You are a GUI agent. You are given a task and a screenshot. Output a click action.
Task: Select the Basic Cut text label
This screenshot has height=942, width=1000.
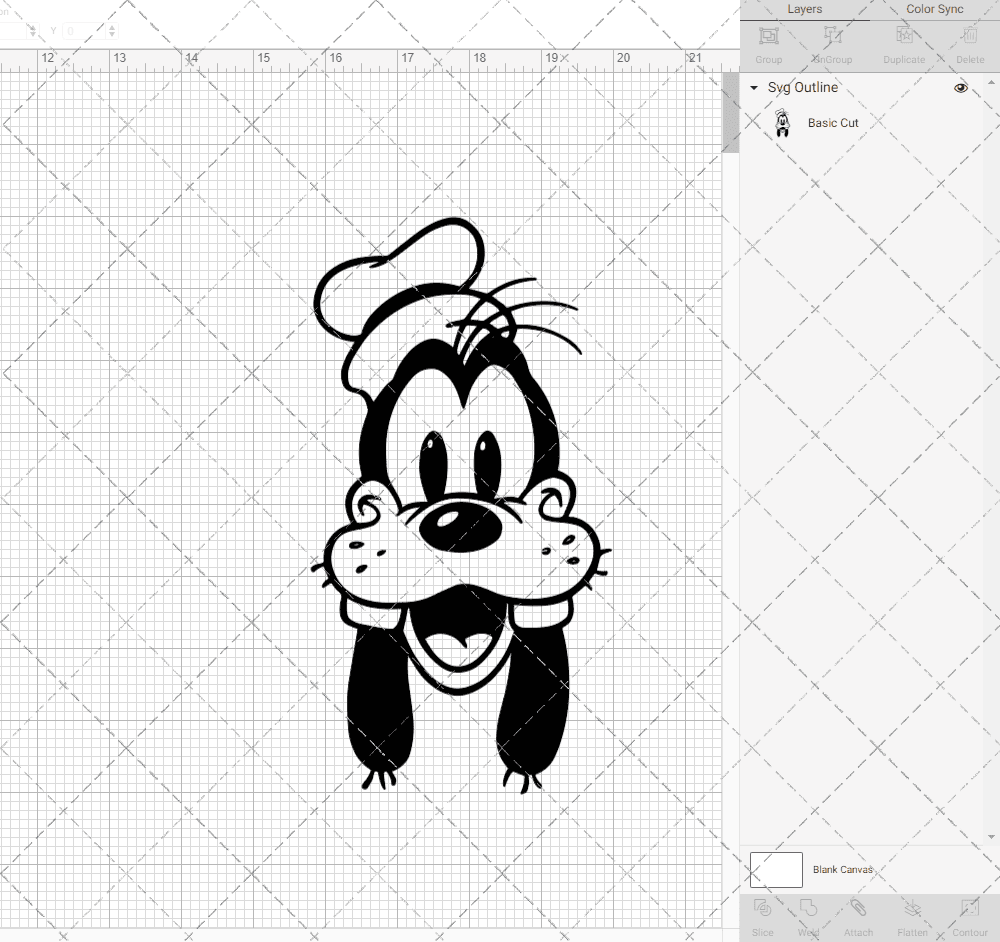[x=833, y=123]
